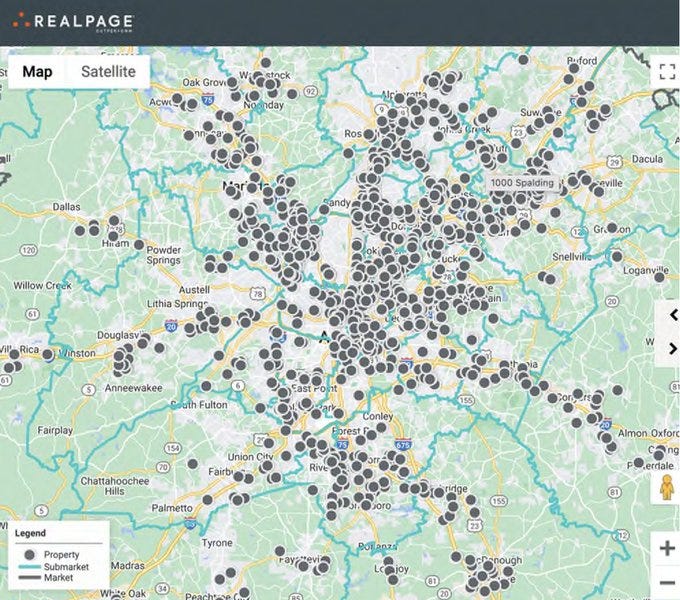
Task: Click the Route 120 highway shield
Action: pyautogui.click(x=29, y=250)
